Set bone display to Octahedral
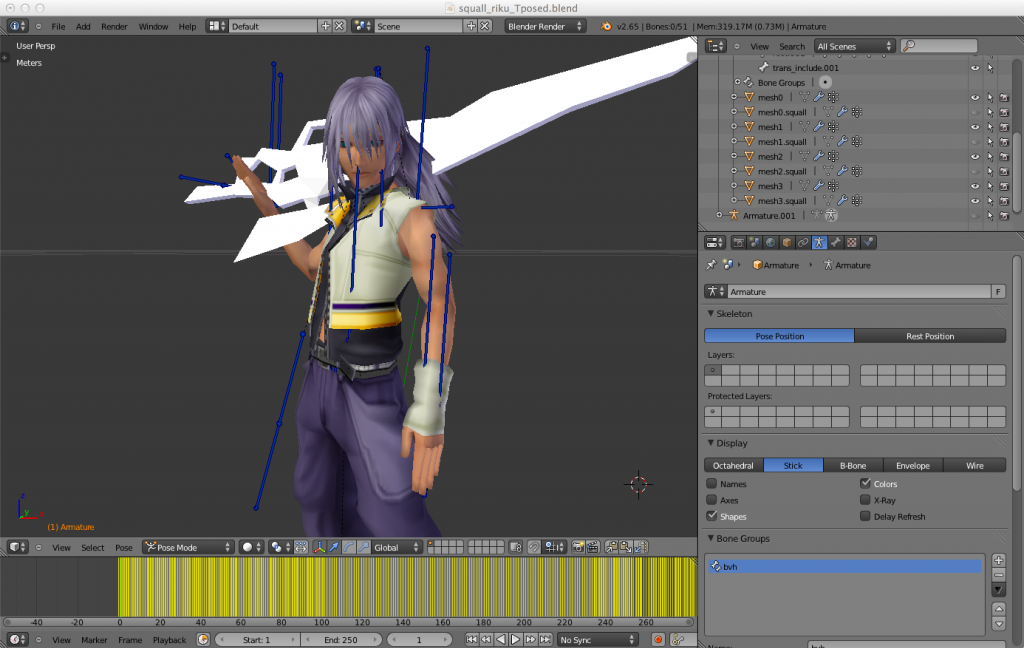1024x648 pixels. pos(733,465)
